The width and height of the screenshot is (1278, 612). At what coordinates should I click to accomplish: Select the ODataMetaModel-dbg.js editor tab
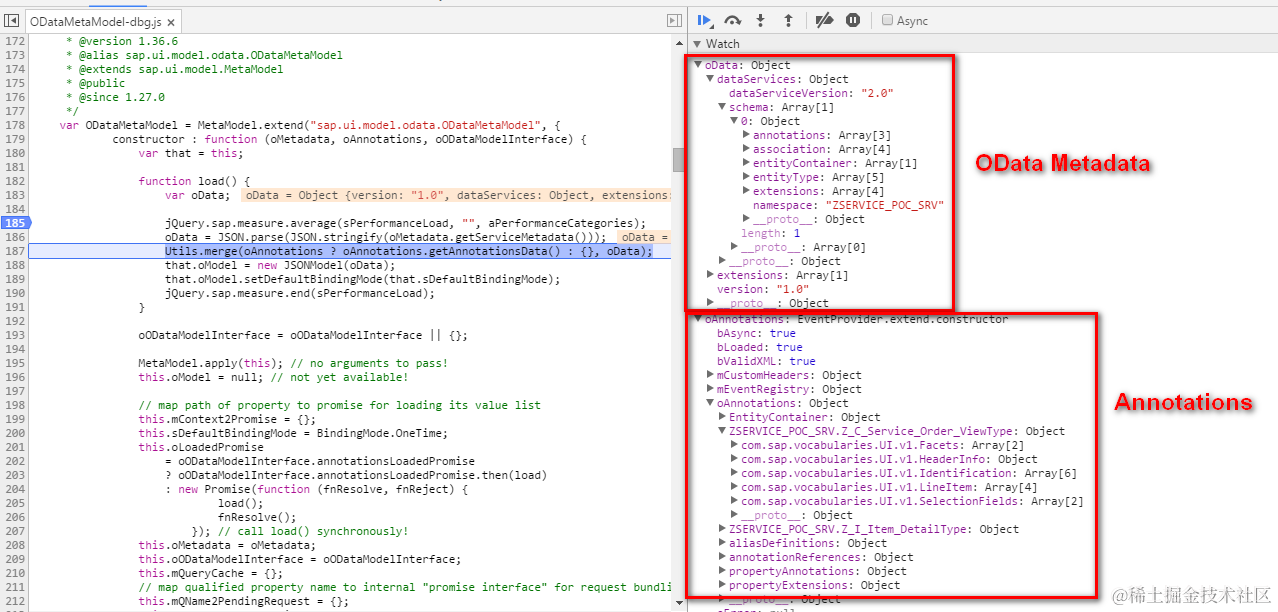[104, 21]
